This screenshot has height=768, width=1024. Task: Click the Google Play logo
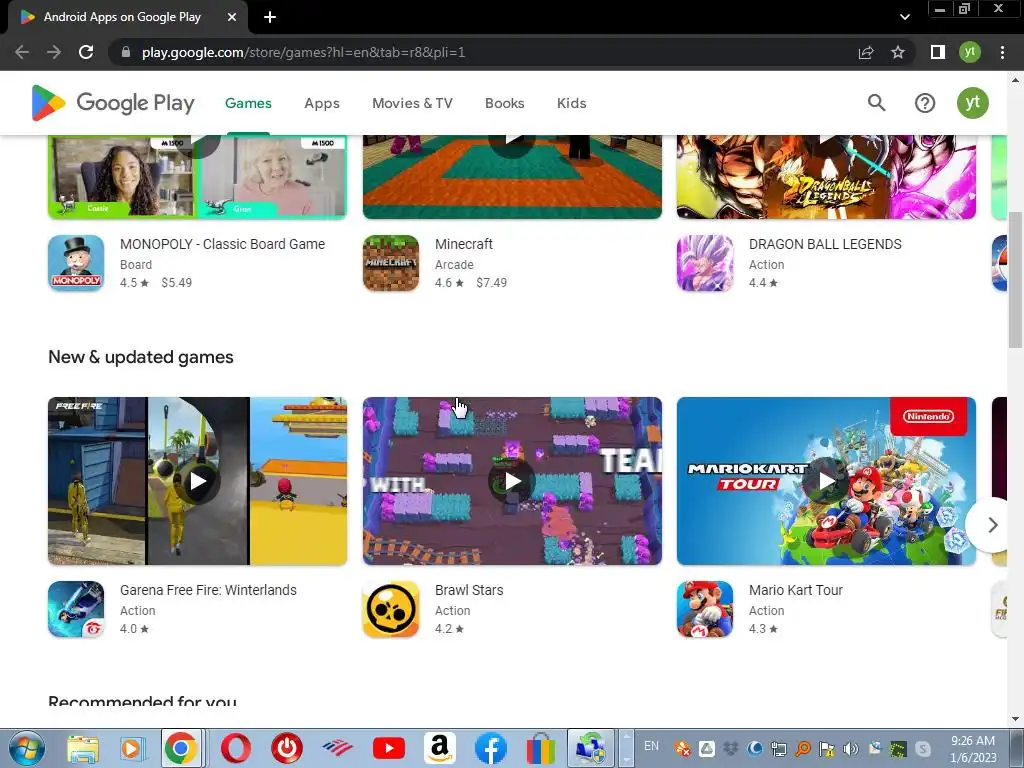113,103
